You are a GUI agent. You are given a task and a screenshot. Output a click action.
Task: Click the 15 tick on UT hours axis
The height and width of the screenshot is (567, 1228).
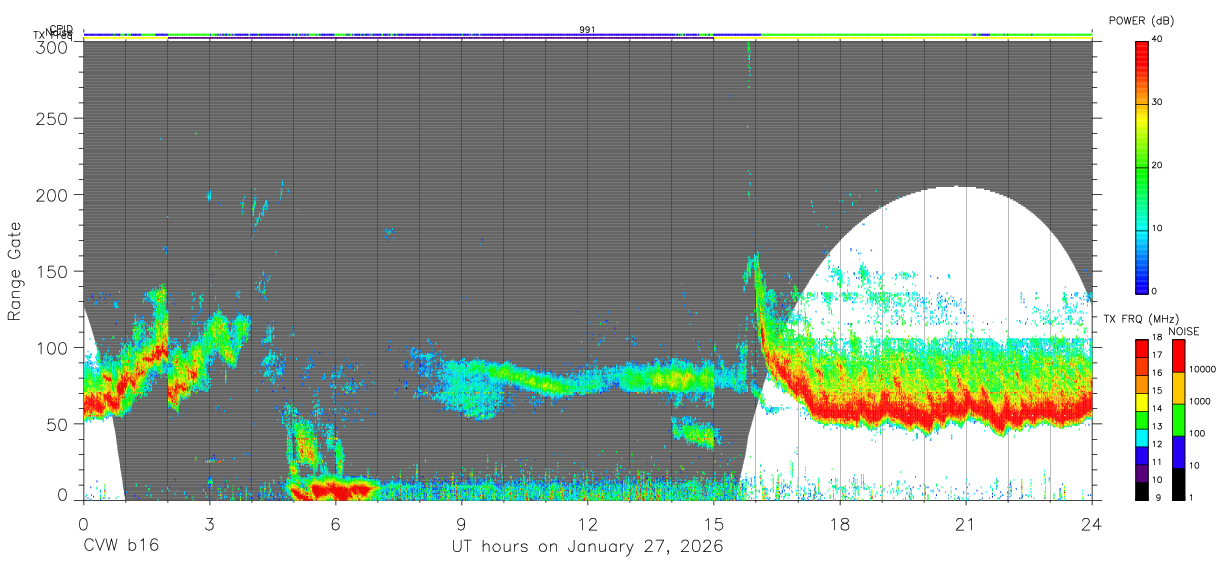pos(714,523)
